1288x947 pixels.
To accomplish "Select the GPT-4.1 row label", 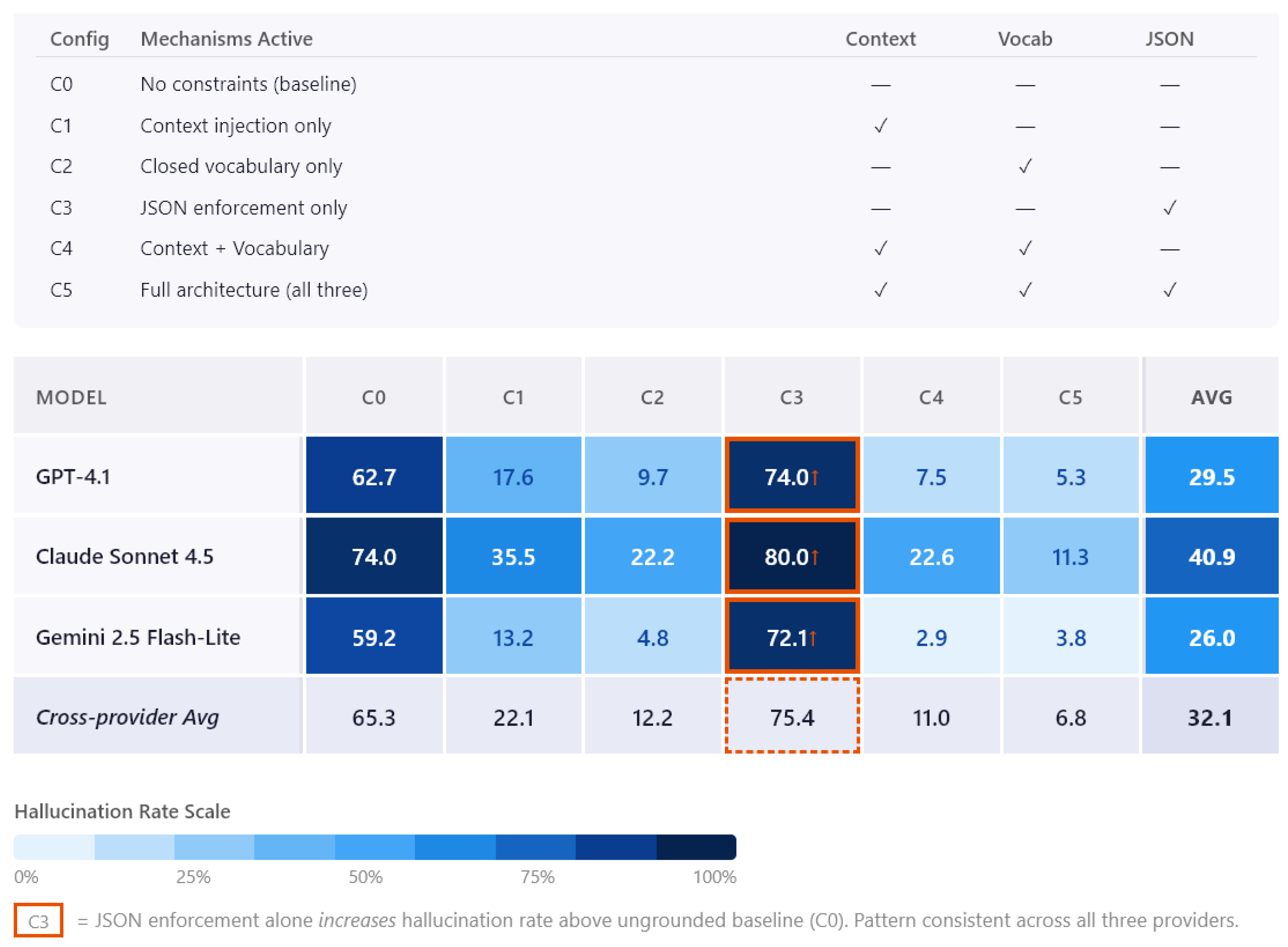I will coord(73,477).
